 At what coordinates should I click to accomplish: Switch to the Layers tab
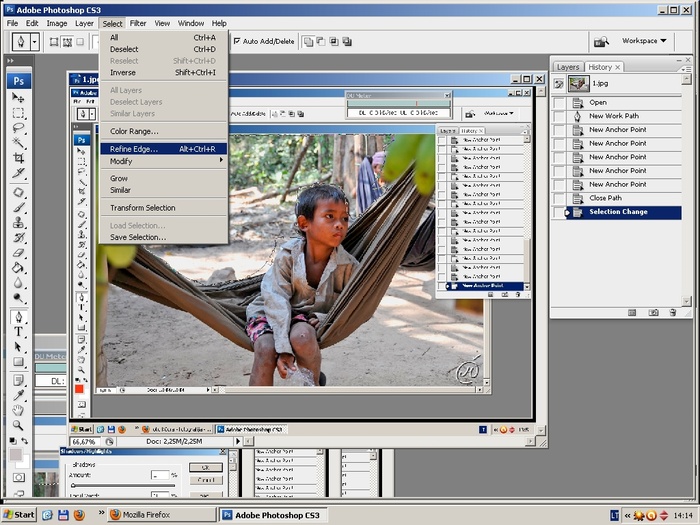point(568,67)
